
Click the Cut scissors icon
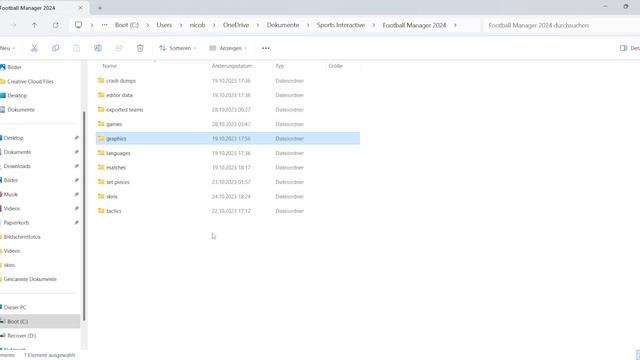(x=34, y=48)
